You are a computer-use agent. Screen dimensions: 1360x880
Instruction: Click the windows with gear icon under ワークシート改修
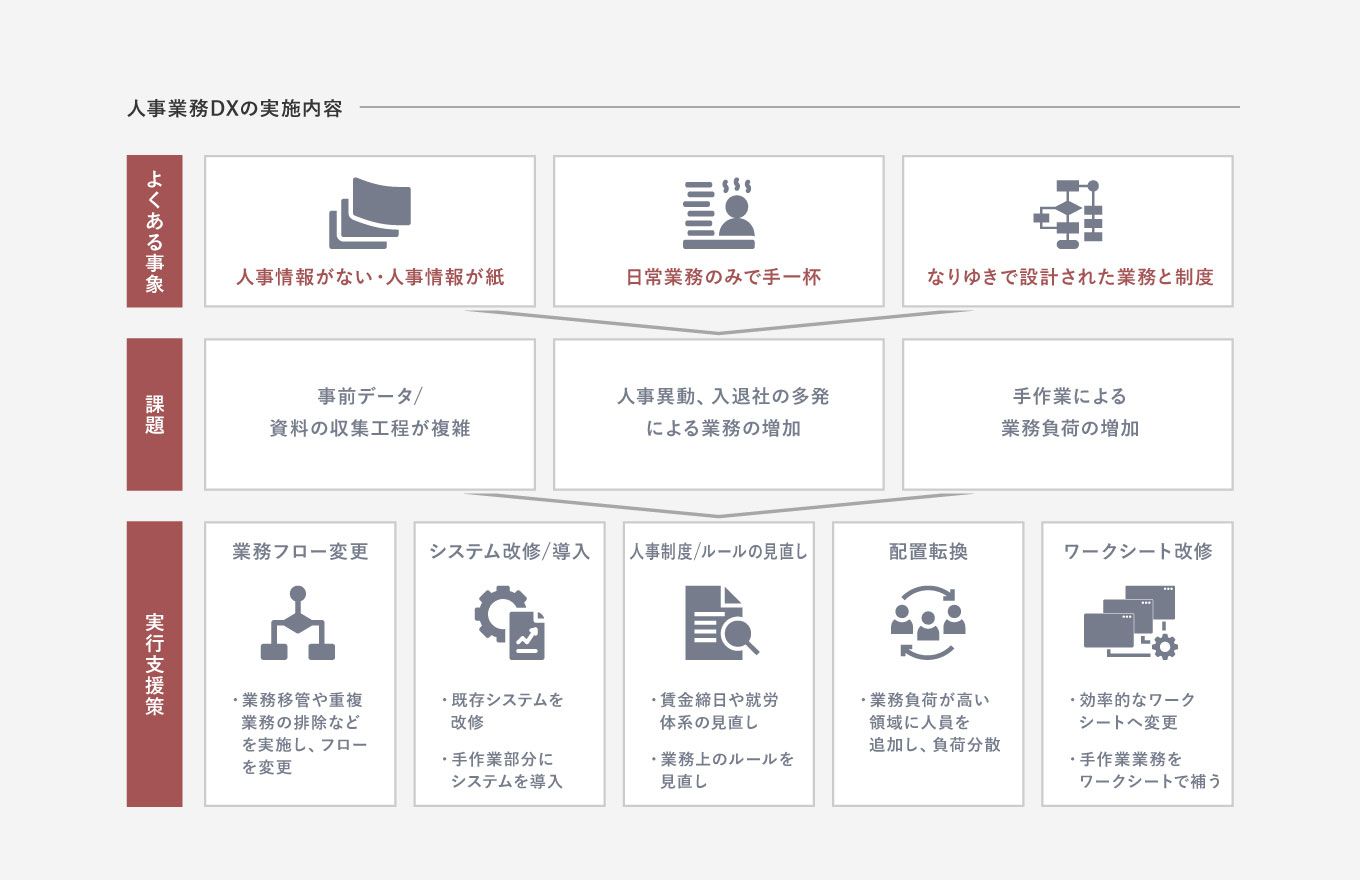click(1131, 623)
